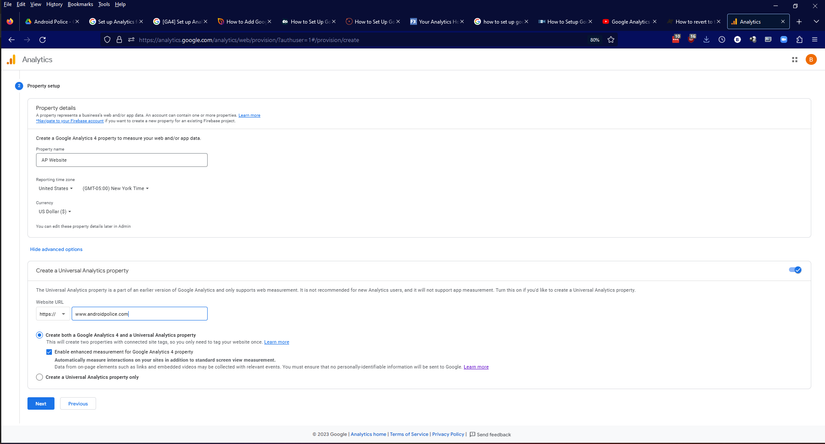Open the US Dollar currency dropdown
The height and width of the screenshot is (444, 825).
(x=54, y=211)
